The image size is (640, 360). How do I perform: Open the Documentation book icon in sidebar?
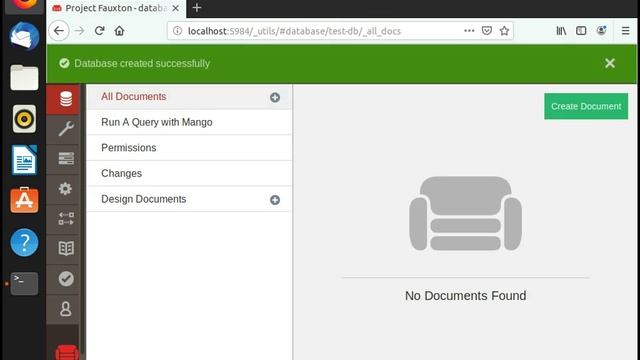66,248
